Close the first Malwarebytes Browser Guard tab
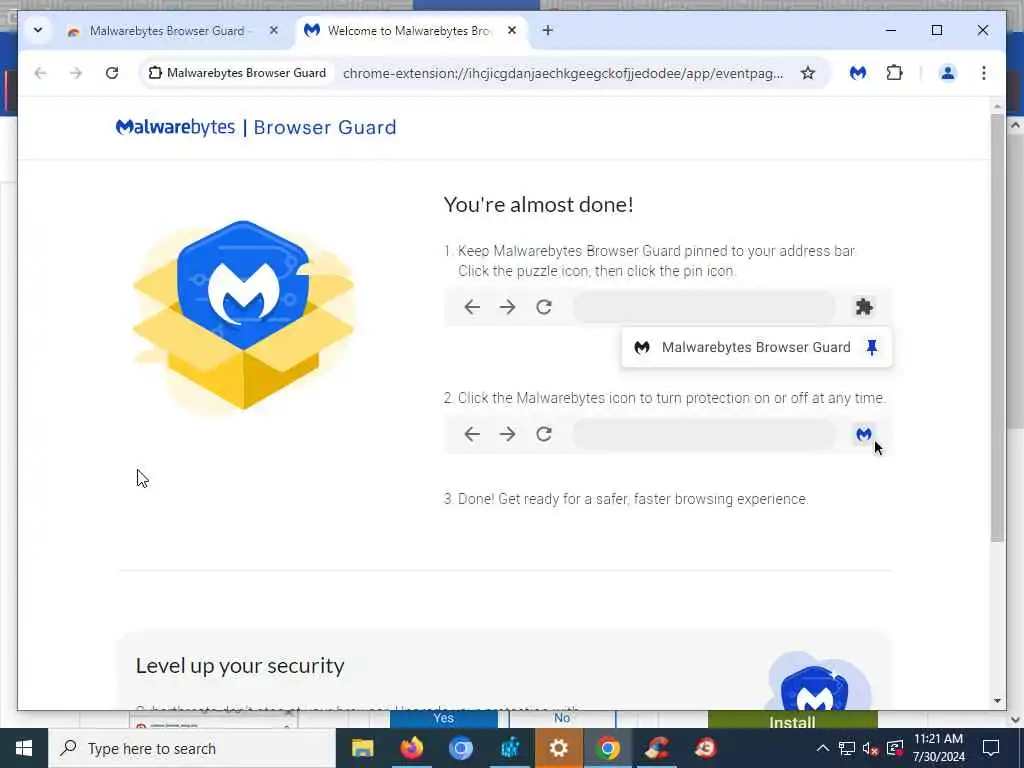This screenshot has height=768, width=1024. (274, 31)
